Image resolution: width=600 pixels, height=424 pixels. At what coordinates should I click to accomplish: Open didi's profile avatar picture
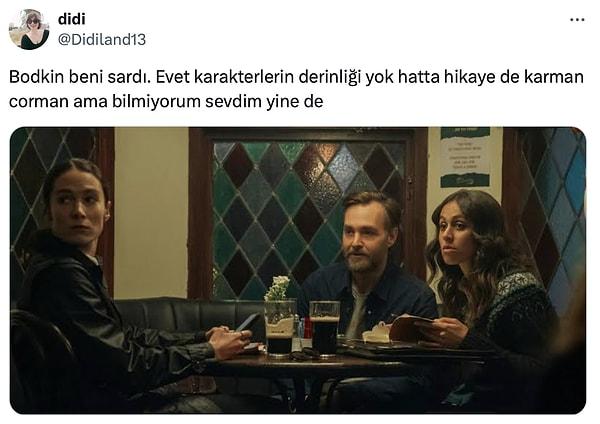[x=29, y=29]
